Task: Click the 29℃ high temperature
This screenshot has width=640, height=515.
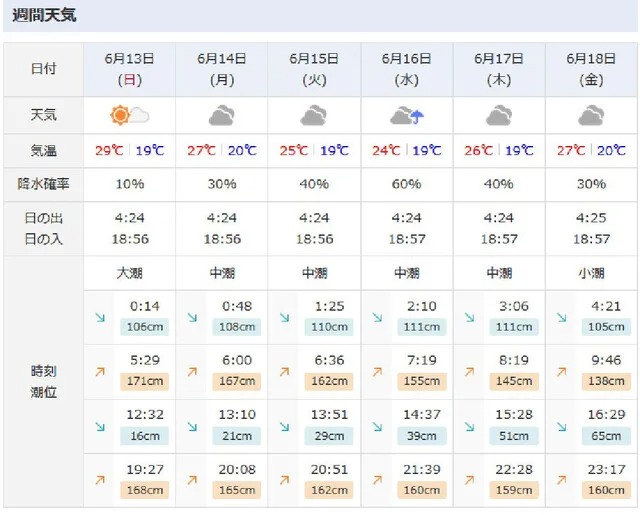Action: pos(109,151)
